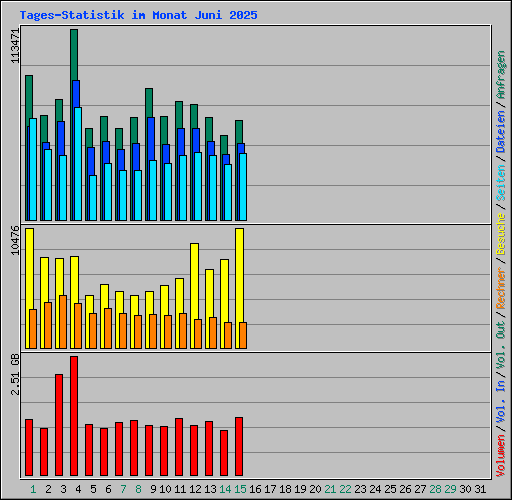
Task: Click day 5 on the x-axis
Action: tap(93, 489)
